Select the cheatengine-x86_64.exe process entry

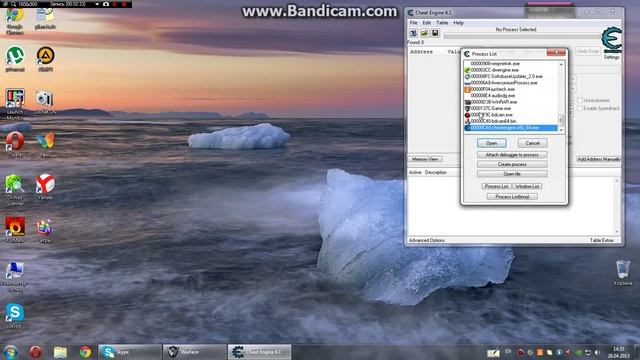tap(512, 128)
